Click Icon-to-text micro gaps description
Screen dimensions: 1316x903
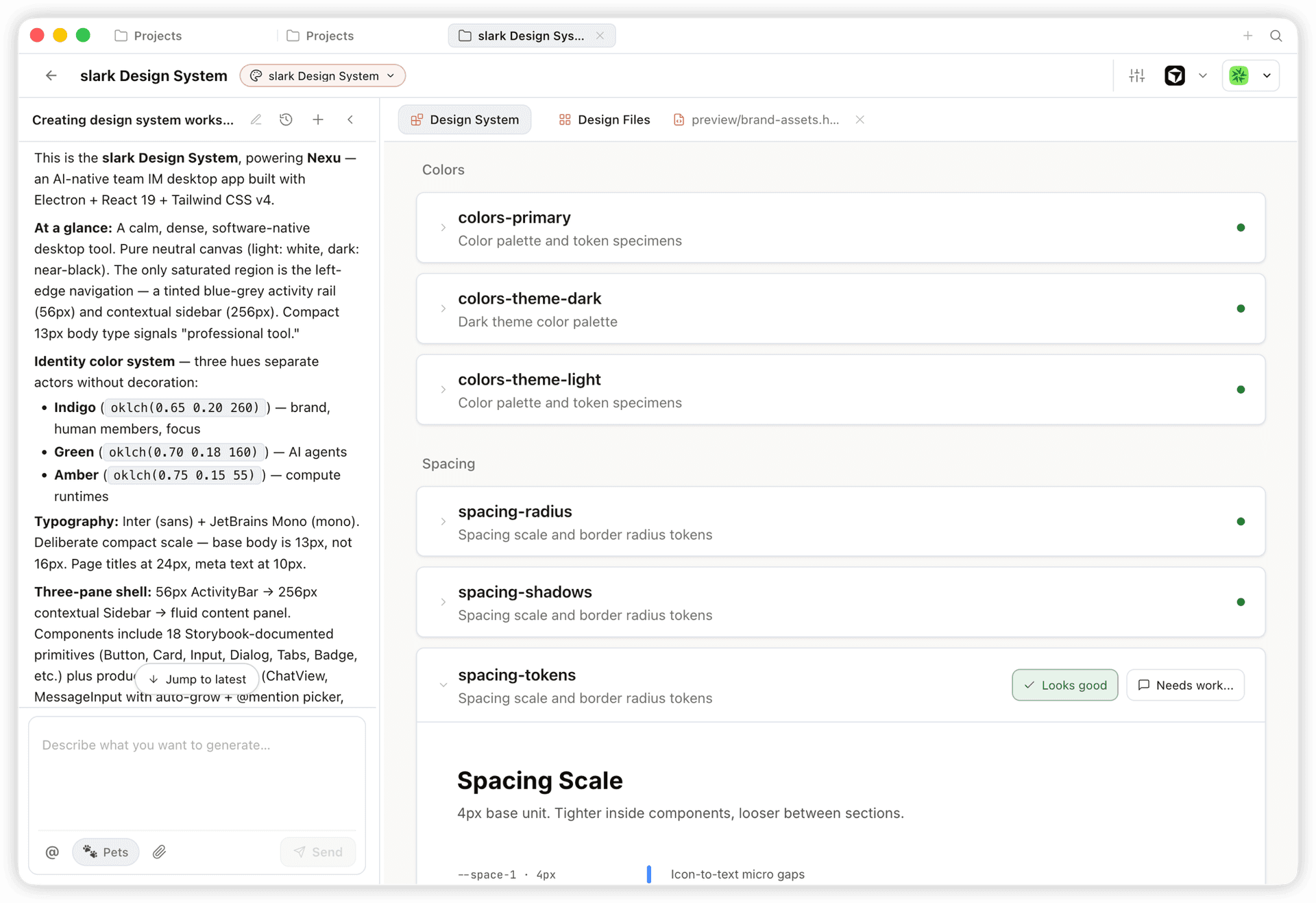[x=738, y=874]
